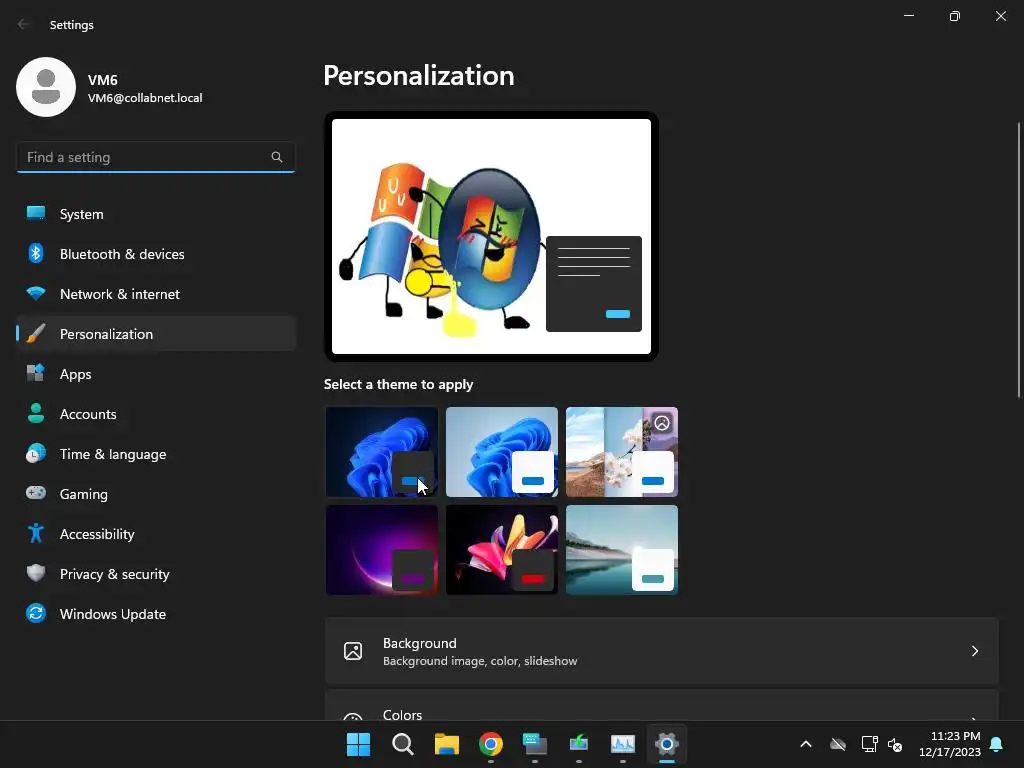The height and width of the screenshot is (768, 1024).
Task: Click the cloud sync tray icon
Action: tap(838, 744)
